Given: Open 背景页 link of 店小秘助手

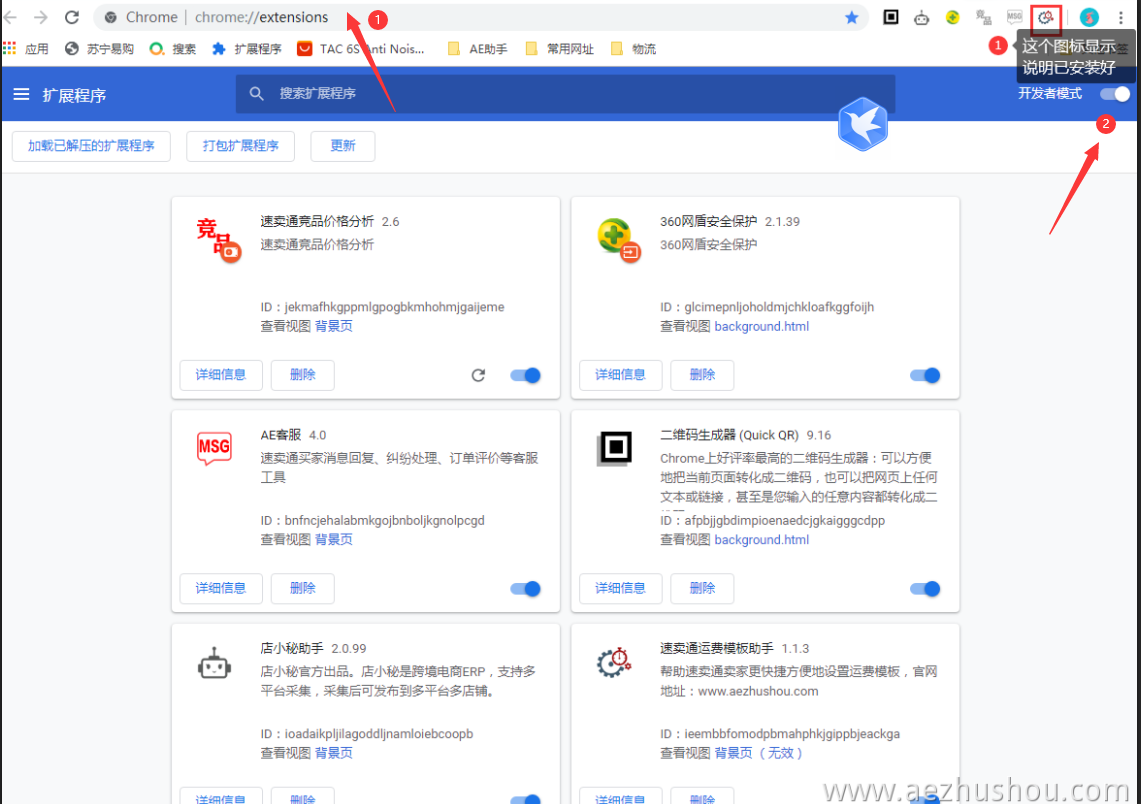Looking at the screenshot, I should [334, 752].
